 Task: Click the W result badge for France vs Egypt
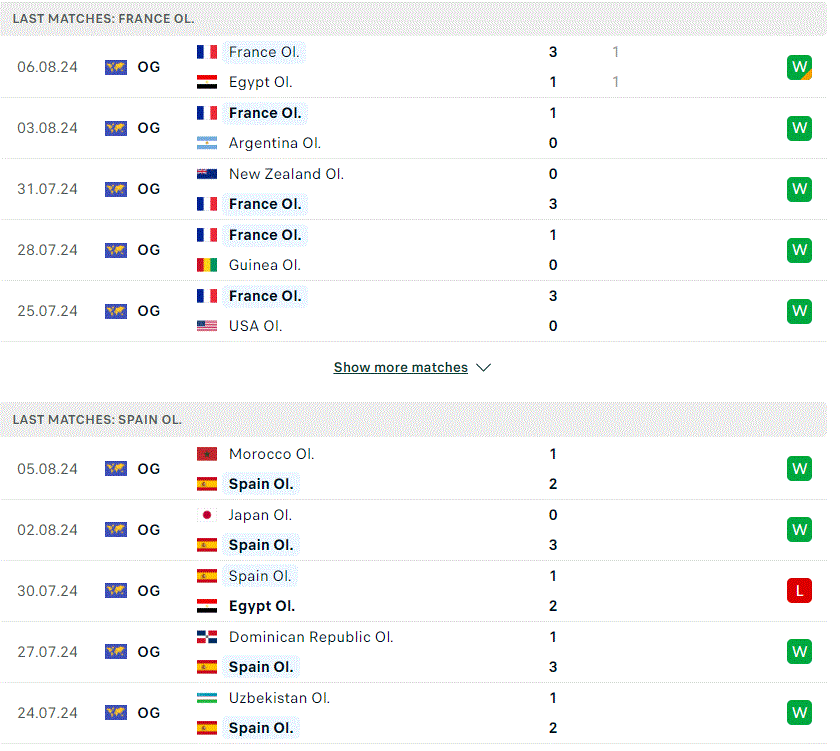[799, 67]
